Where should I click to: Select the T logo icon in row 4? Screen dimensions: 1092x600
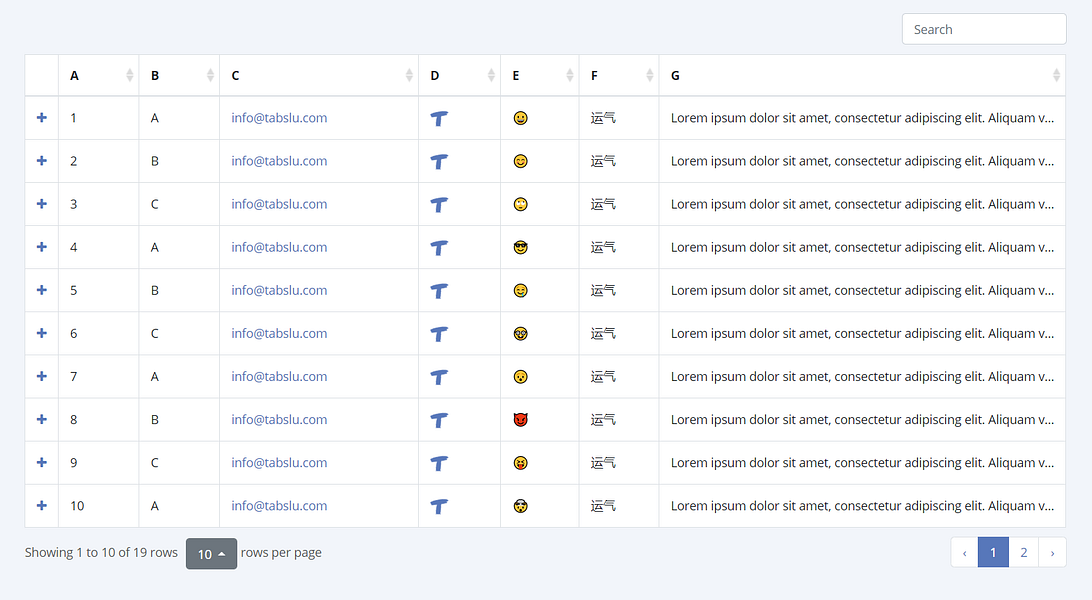pyautogui.click(x=439, y=248)
